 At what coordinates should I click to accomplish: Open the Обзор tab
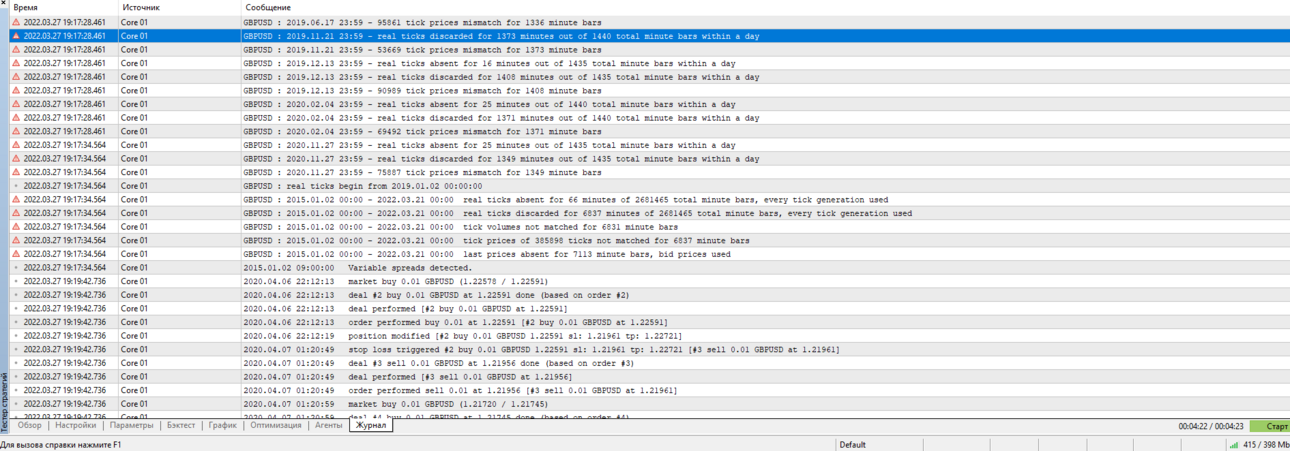pyautogui.click(x=30, y=425)
